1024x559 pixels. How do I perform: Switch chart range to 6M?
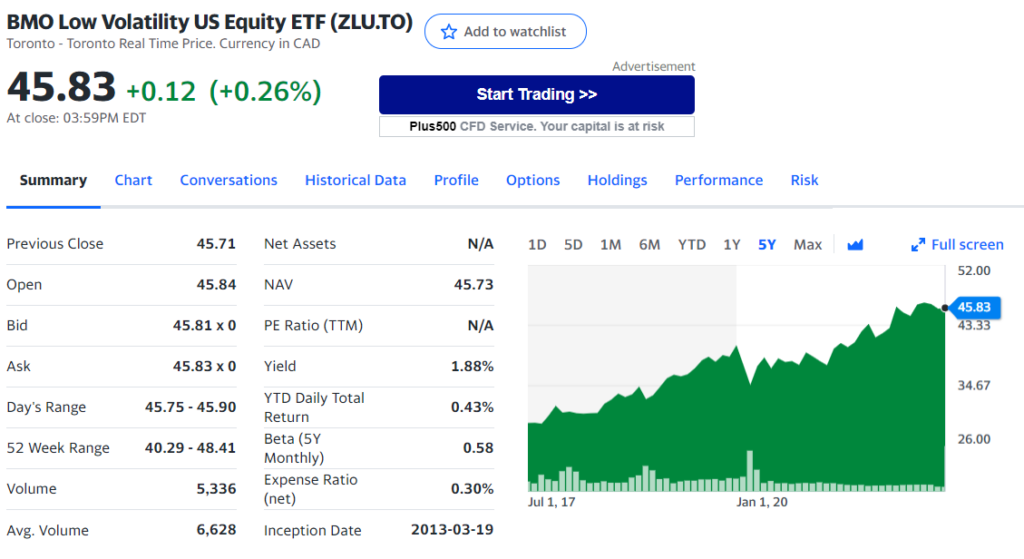(x=649, y=245)
